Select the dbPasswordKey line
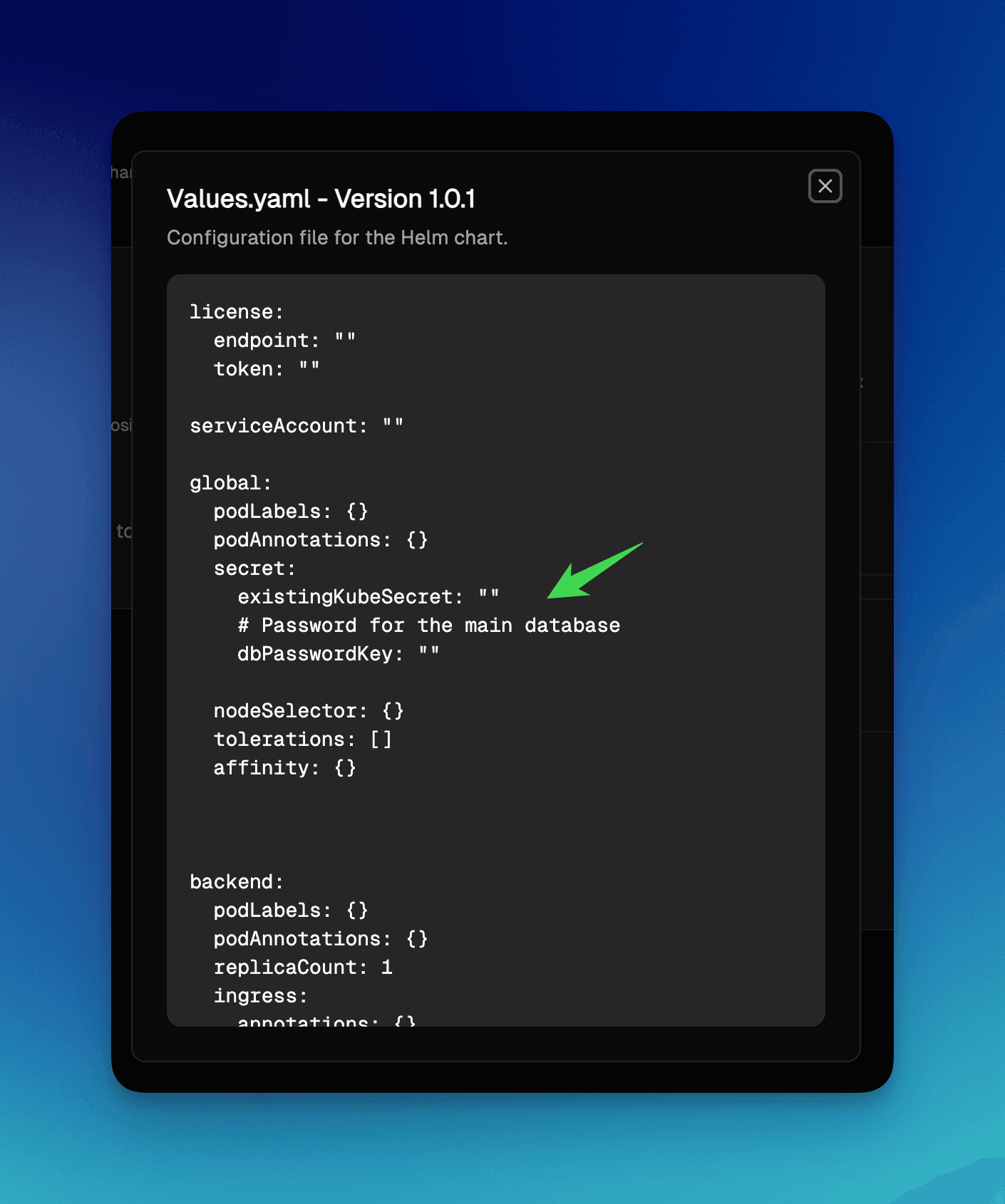 coord(339,654)
